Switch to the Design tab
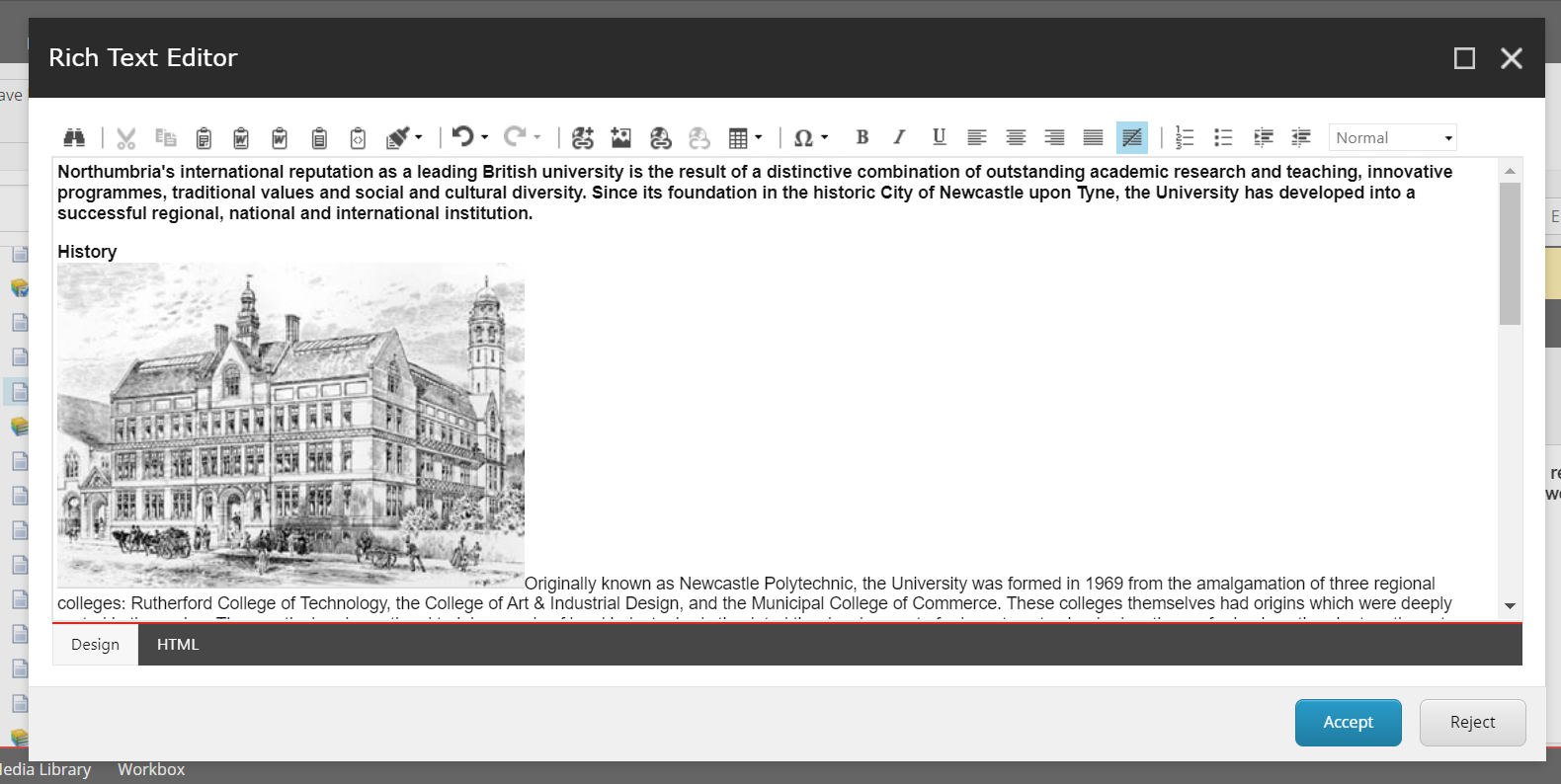The width and height of the screenshot is (1561, 784). [95, 645]
